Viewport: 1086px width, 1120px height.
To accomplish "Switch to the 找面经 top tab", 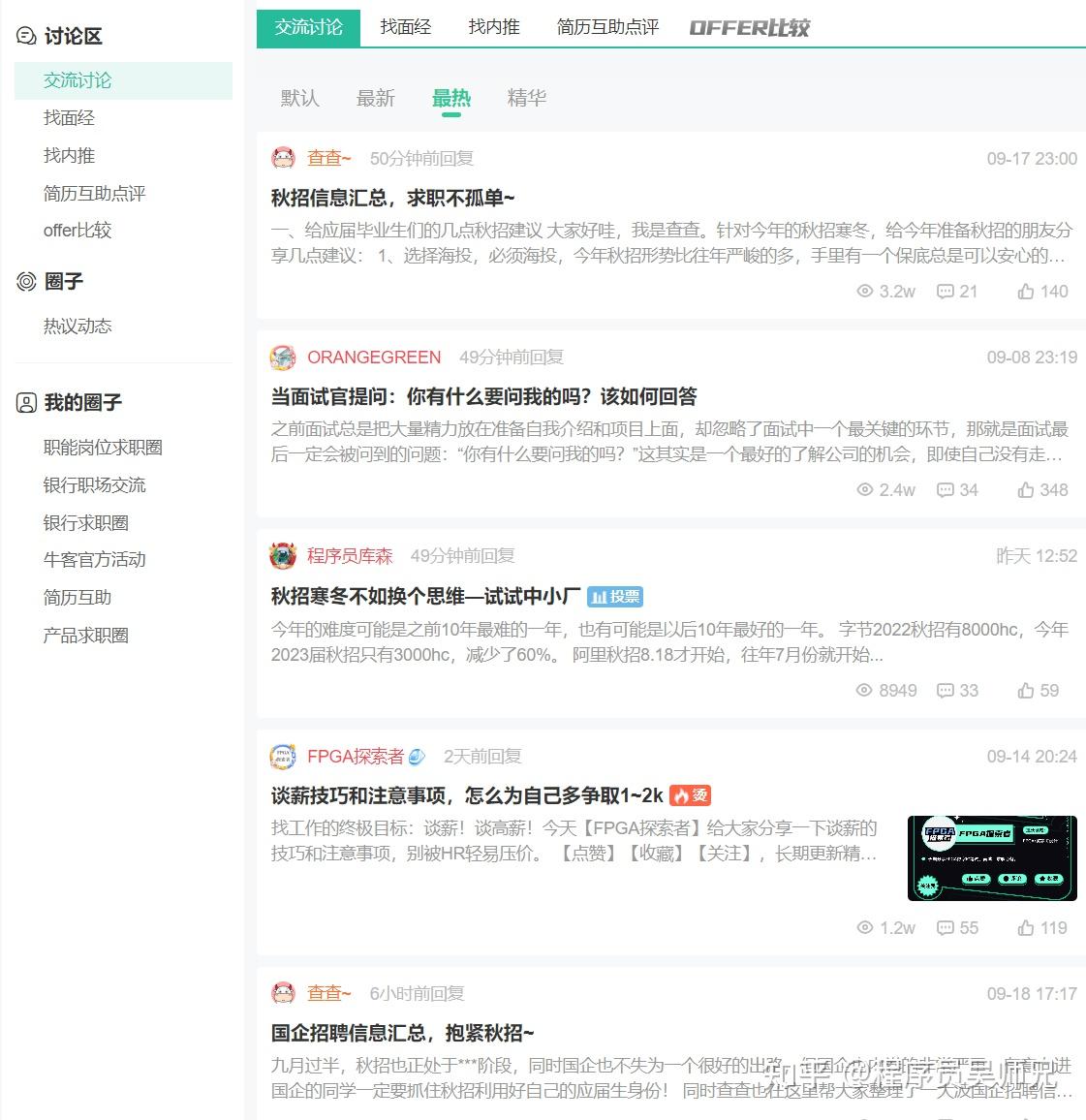I will [x=406, y=28].
